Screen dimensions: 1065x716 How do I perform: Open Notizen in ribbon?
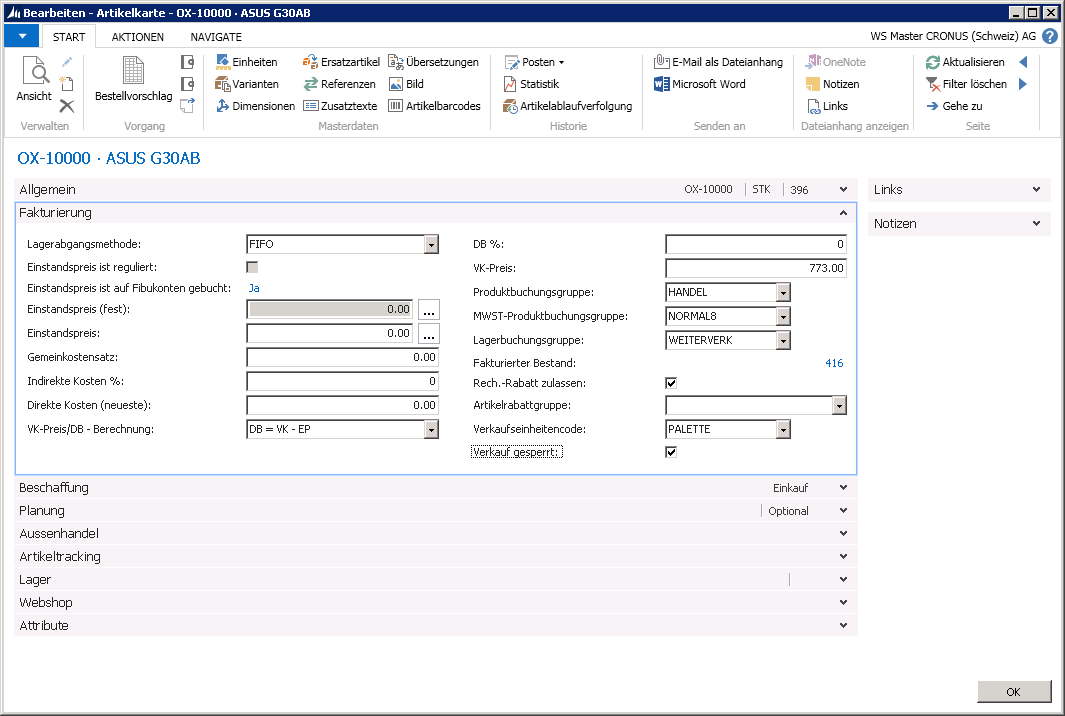832,84
